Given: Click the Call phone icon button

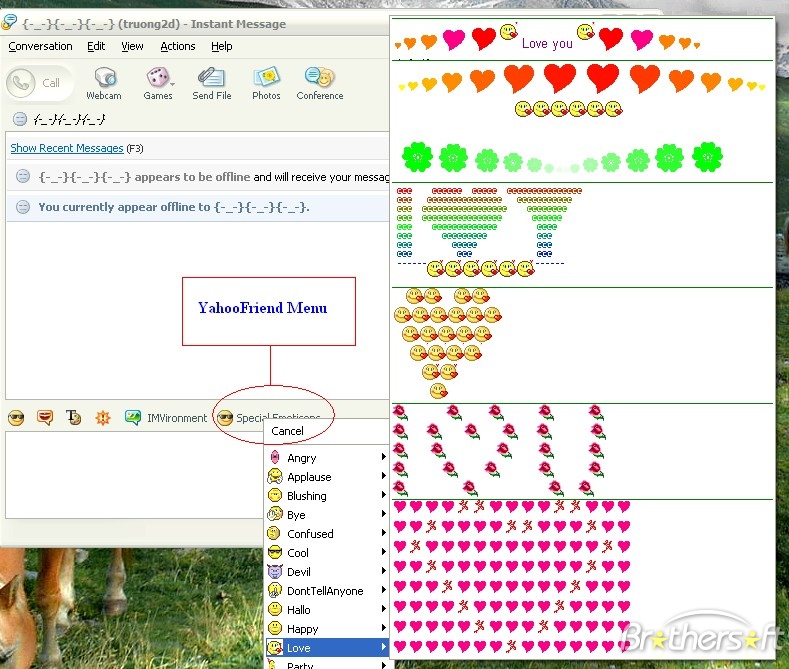Looking at the screenshot, I should (21, 82).
